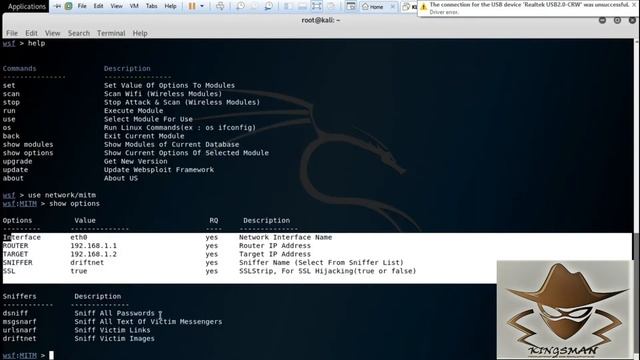Image resolution: width=640 pixels, height=360 pixels.
Task: Click the revert to snapshot icon
Action: pyautogui.click(x=254, y=6)
